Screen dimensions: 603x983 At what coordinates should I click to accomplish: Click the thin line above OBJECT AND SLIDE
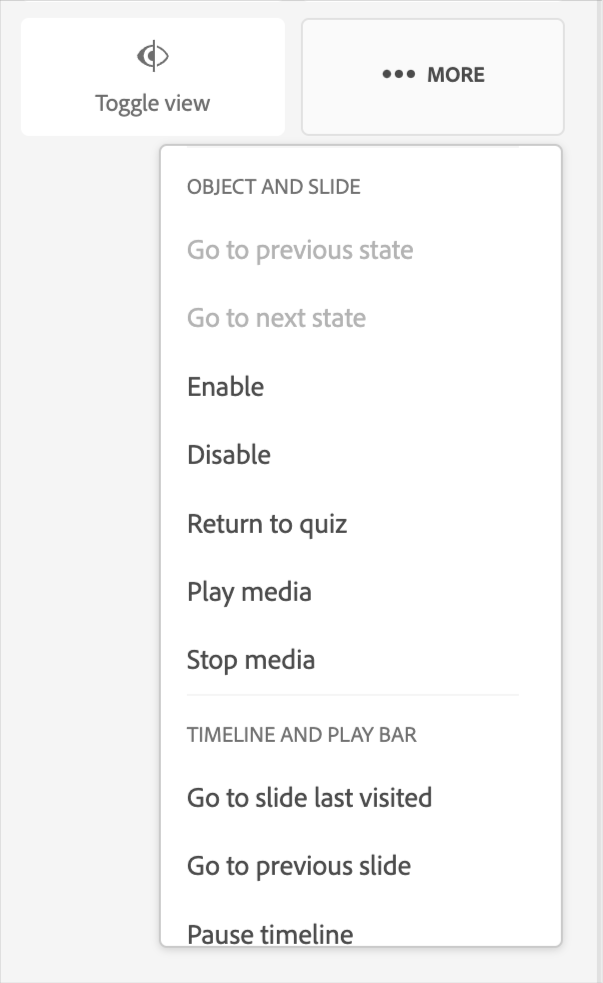coord(352,148)
